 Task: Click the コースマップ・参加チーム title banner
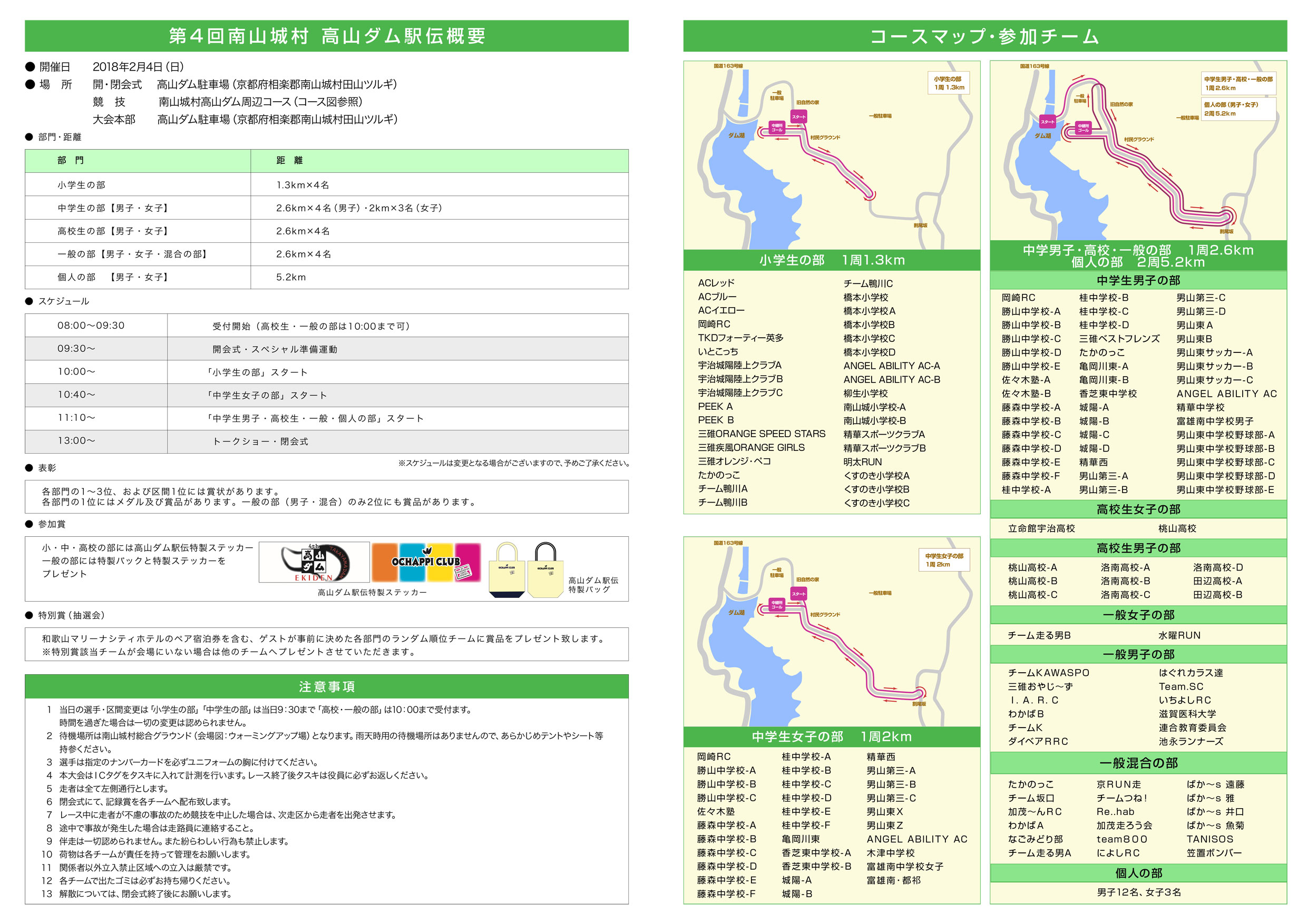(x=984, y=36)
